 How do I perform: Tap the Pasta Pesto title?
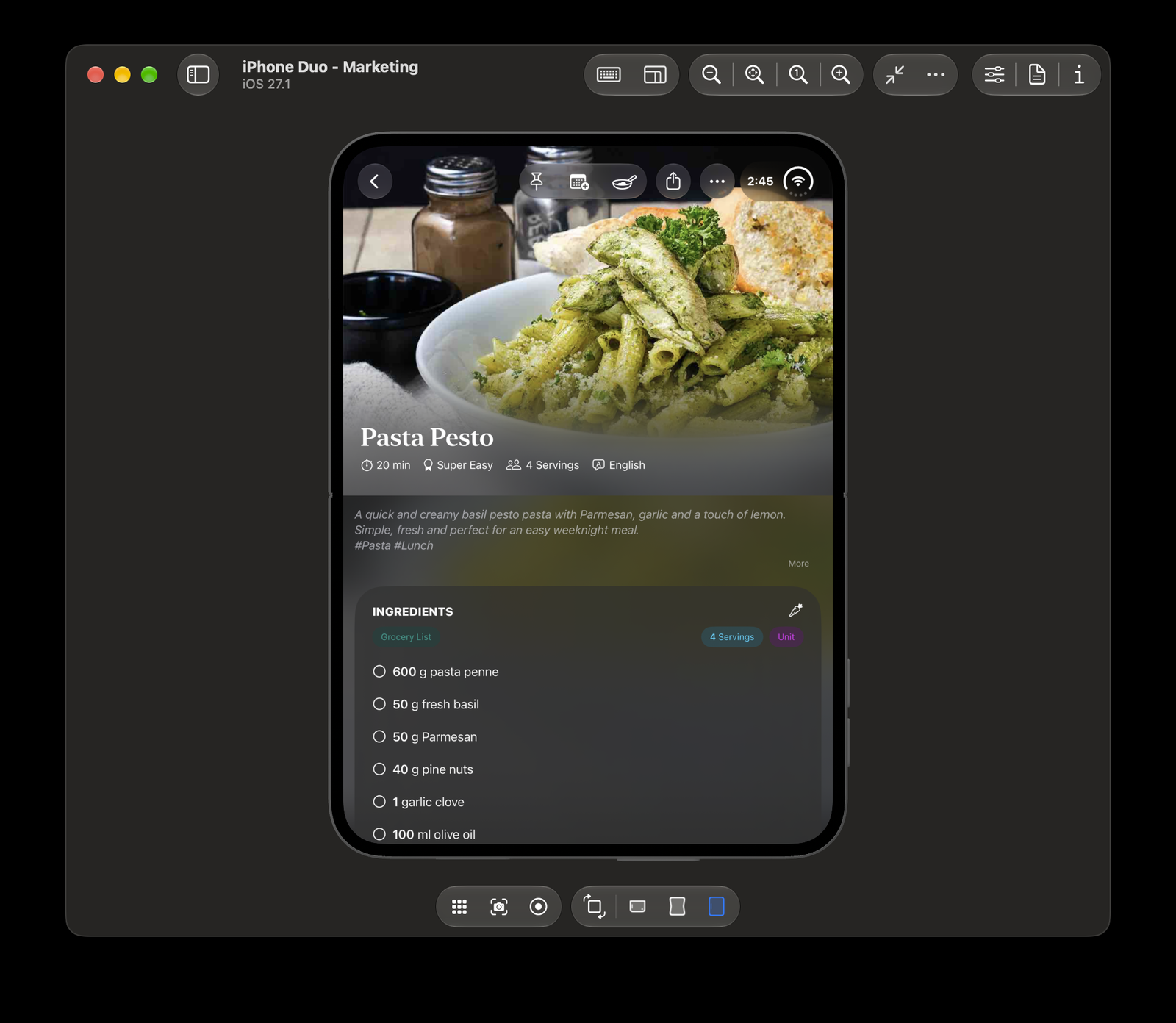427,437
